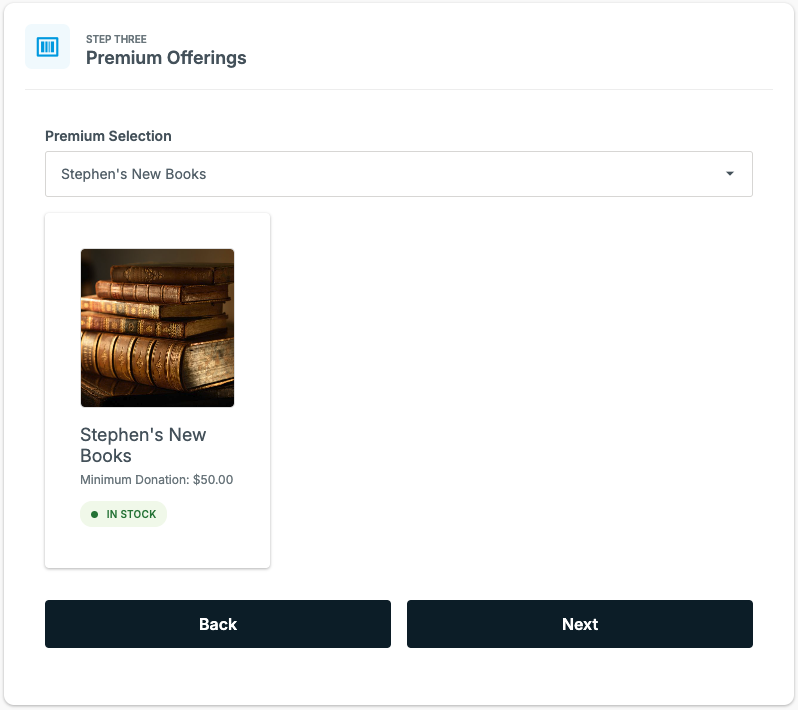Click the blue barcode icon in the header
798x710 pixels.
pyautogui.click(x=47, y=47)
